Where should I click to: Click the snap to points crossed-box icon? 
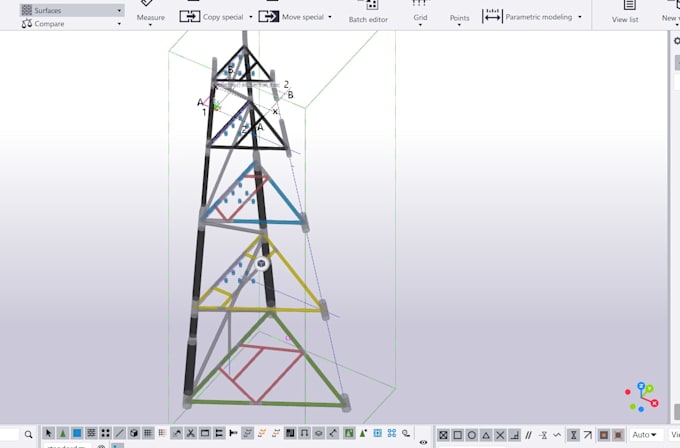443,435
